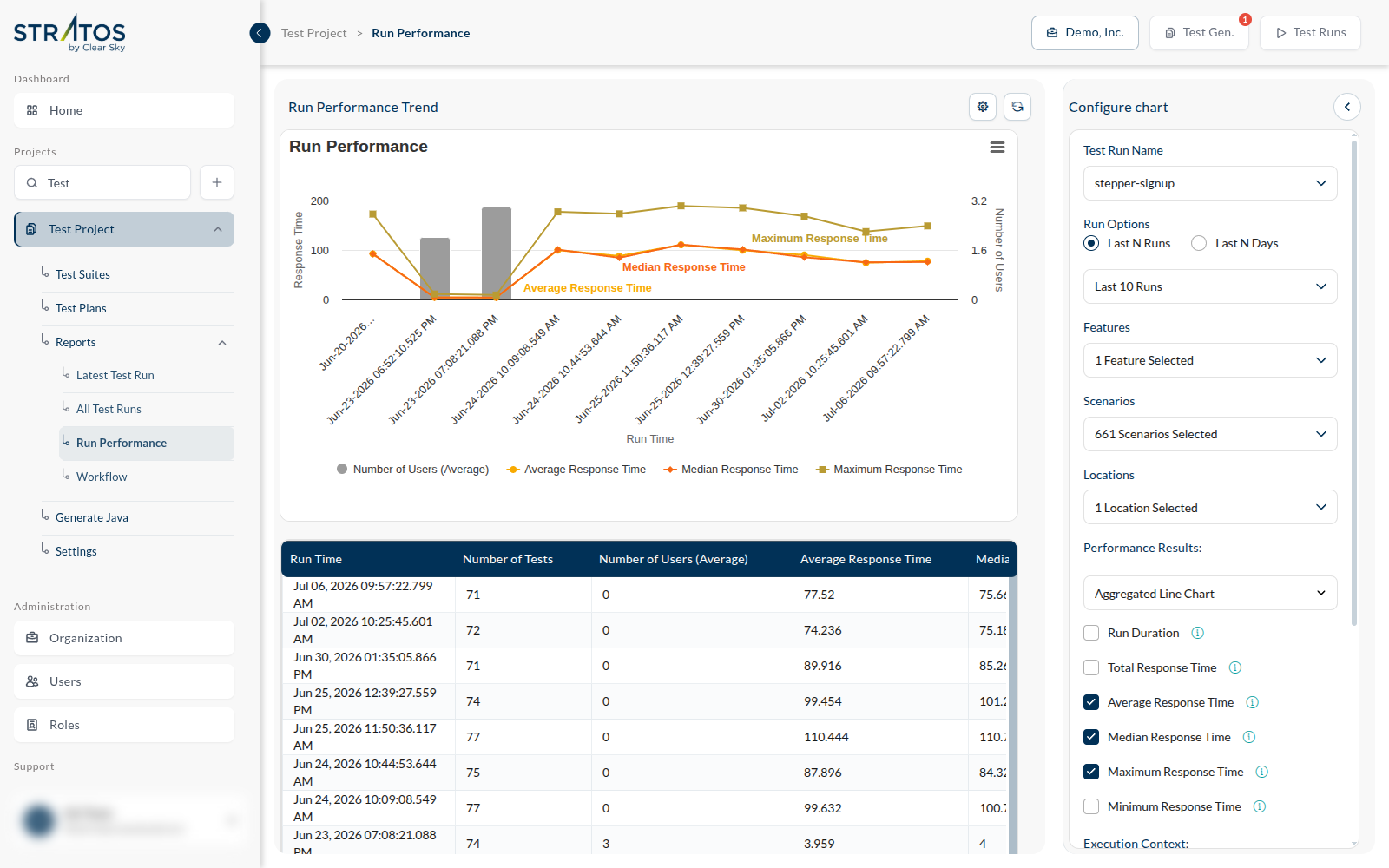Open the Aggregated Line Chart dropdown
1389x868 pixels.
click(1210, 594)
